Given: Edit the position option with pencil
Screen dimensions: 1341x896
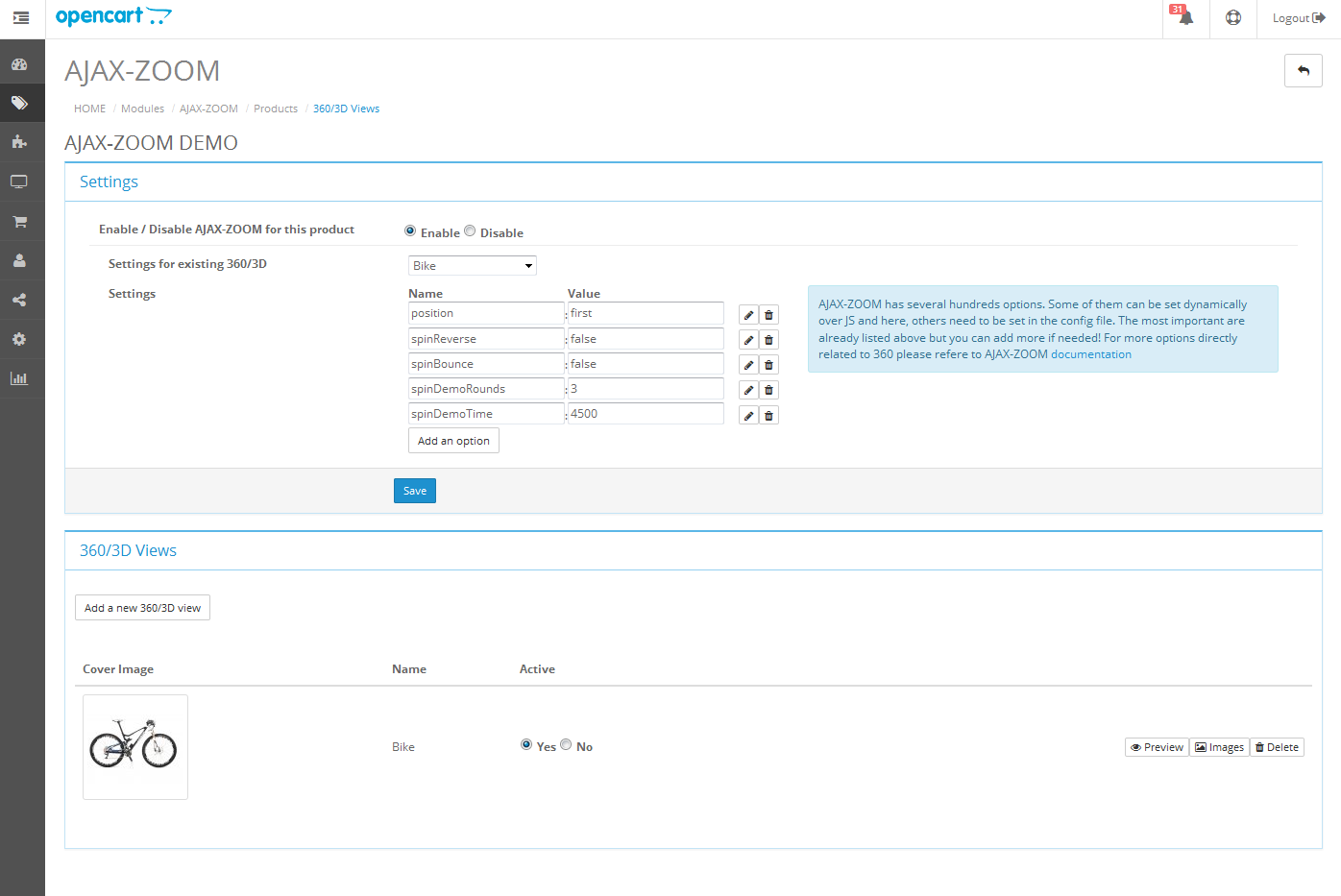Looking at the screenshot, I should (748, 315).
